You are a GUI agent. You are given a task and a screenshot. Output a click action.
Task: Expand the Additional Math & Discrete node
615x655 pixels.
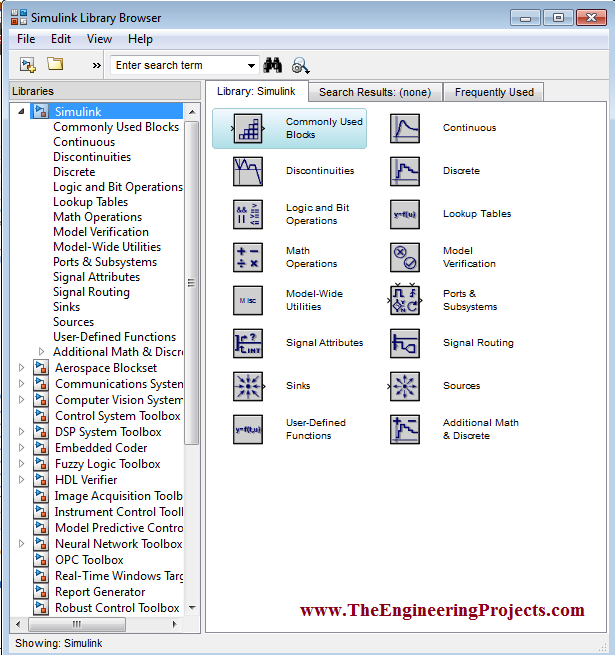pos(41,352)
